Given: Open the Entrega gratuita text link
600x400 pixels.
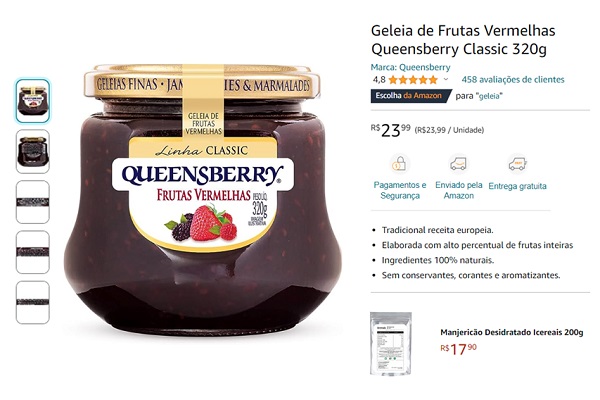Looking at the screenshot, I should tap(517, 186).
